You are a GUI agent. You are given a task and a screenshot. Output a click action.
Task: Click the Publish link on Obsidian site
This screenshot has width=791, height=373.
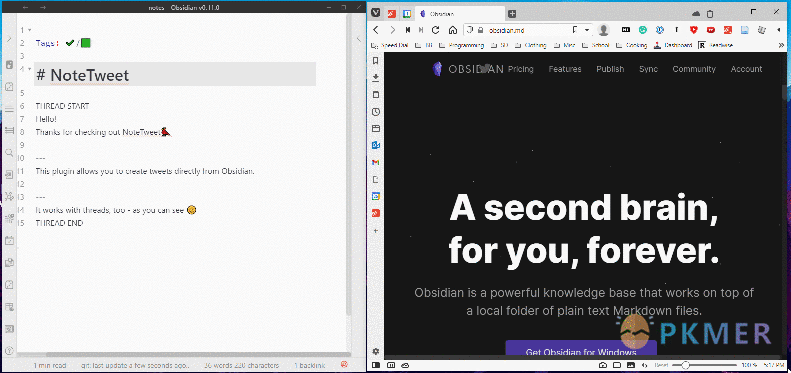tap(610, 69)
